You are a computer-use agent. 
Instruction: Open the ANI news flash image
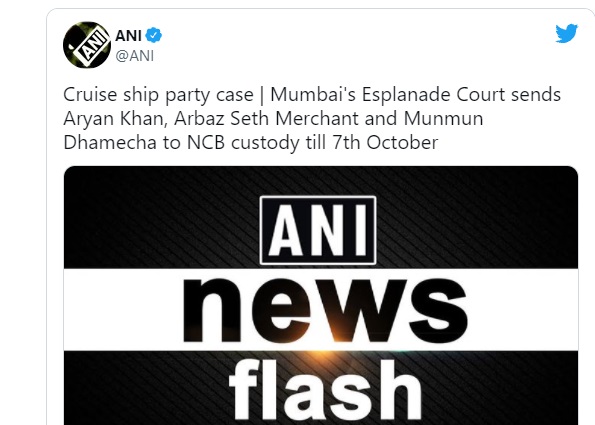point(321,295)
